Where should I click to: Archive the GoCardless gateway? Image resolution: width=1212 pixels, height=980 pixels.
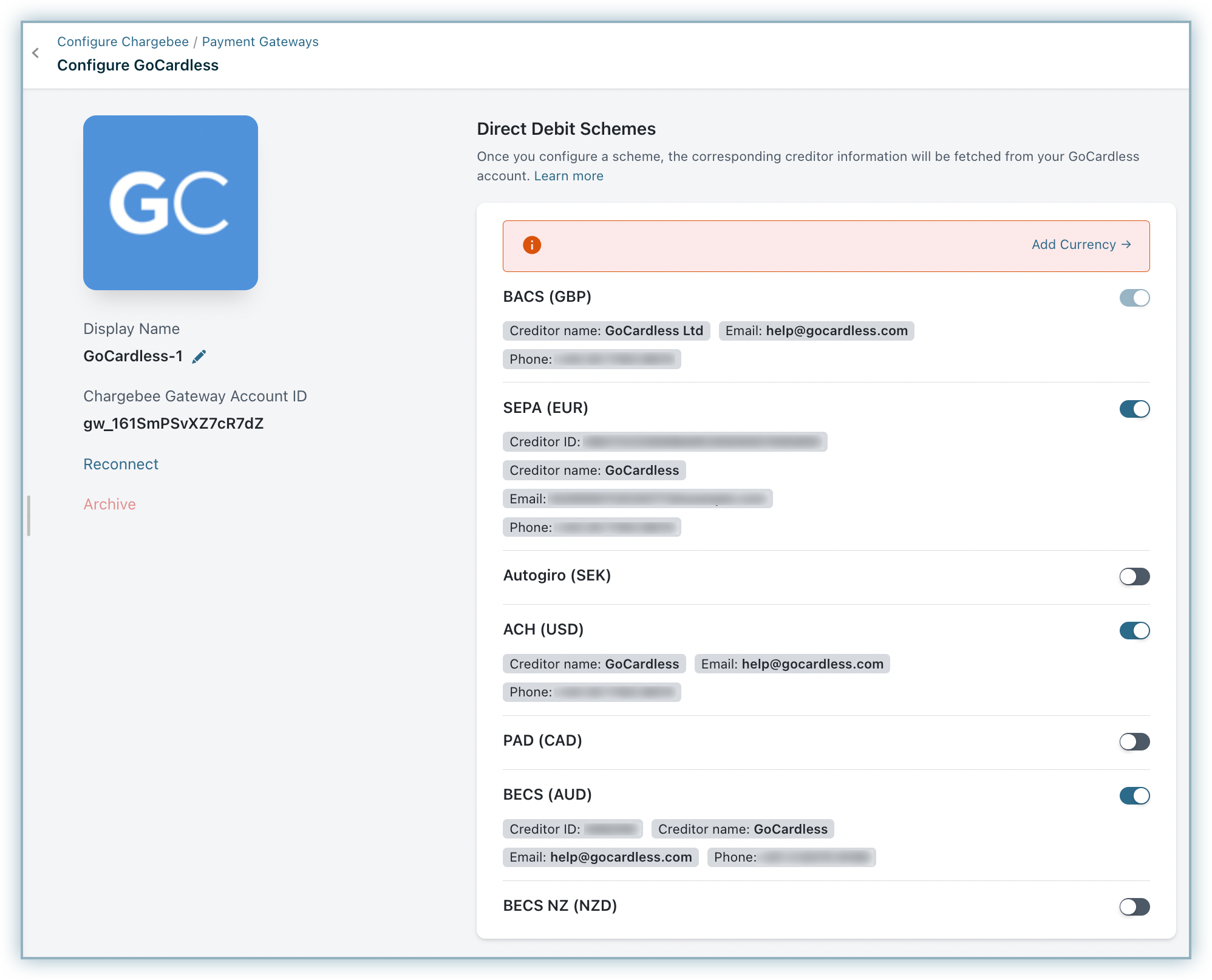(x=109, y=505)
